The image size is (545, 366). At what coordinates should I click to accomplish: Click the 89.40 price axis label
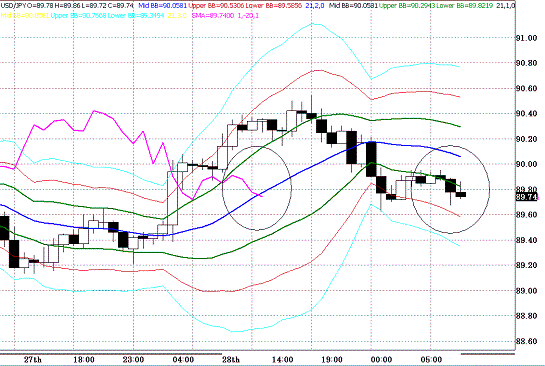point(527,240)
